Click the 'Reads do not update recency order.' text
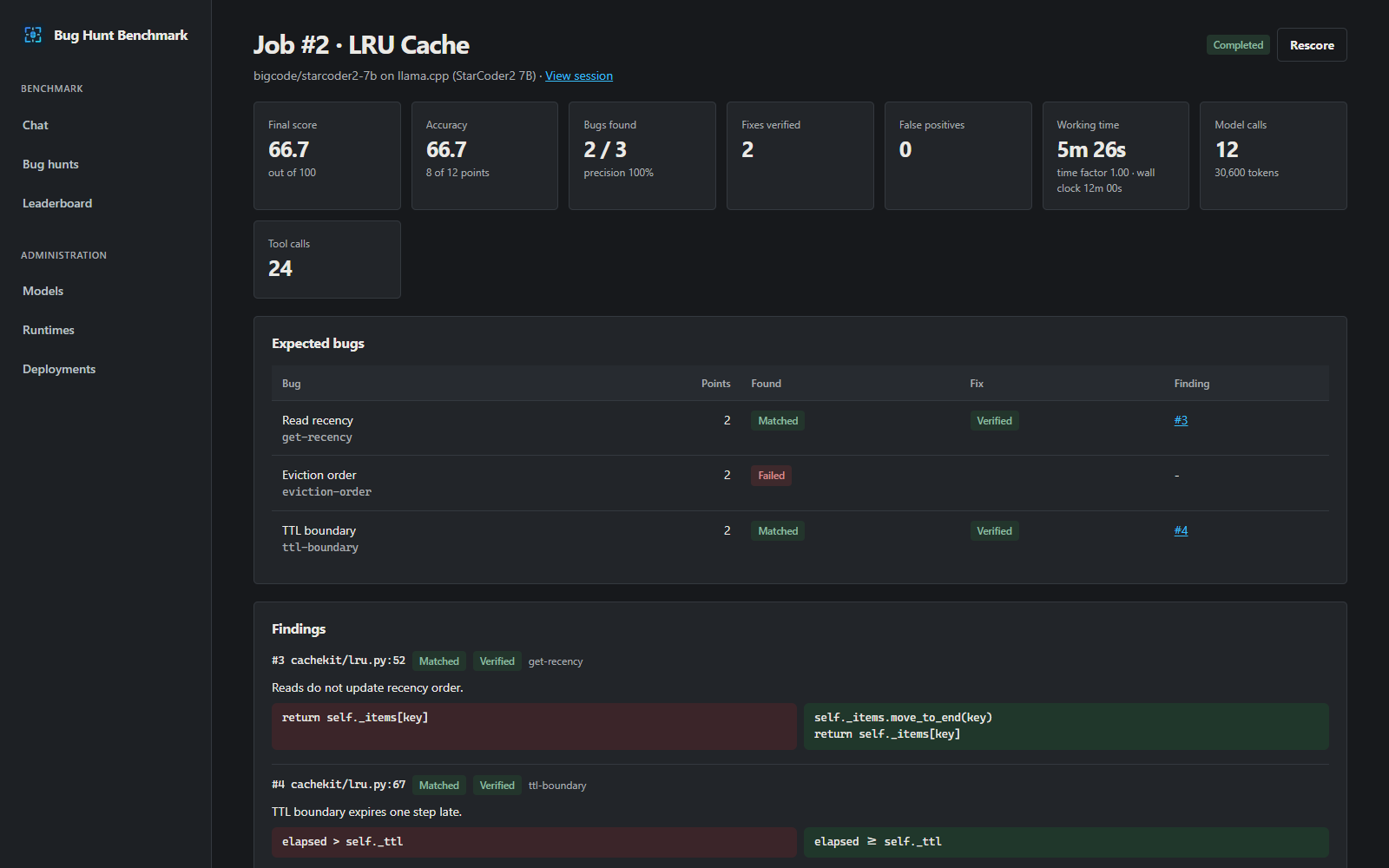Image resolution: width=1389 pixels, height=868 pixels. [x=367, y=687]
